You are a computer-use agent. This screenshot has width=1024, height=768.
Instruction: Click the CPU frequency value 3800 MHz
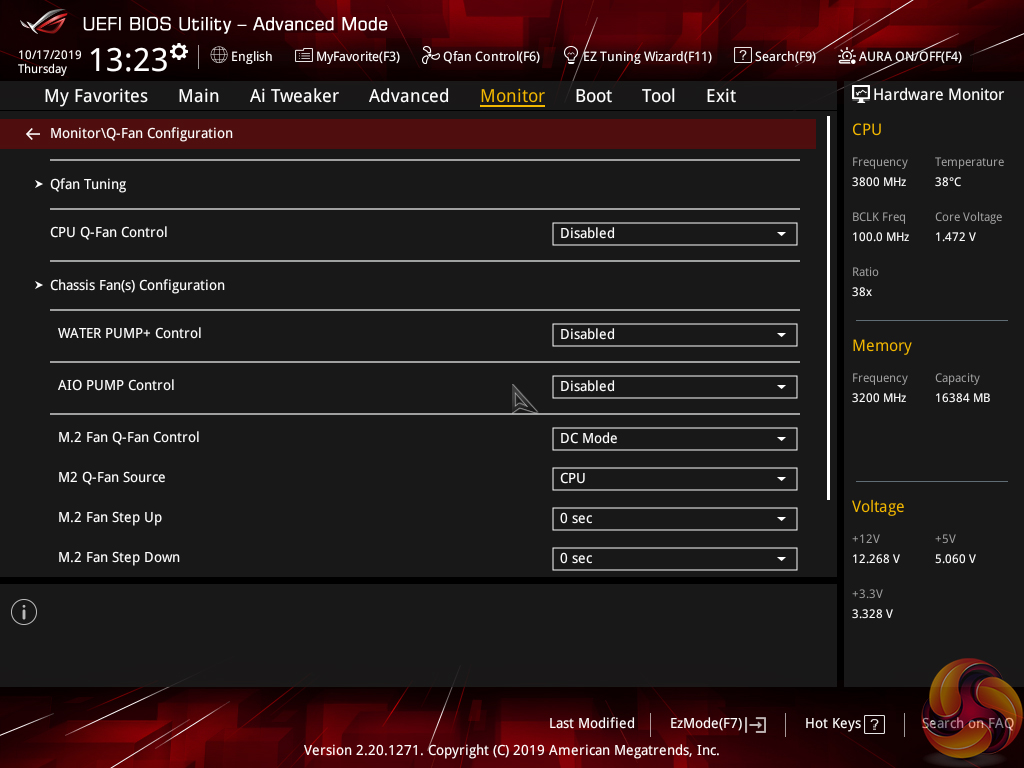[878, 182]
